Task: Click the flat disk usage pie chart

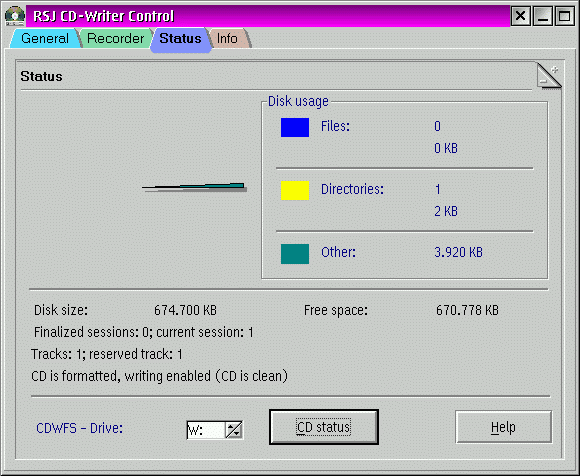Action: (195, 187)
